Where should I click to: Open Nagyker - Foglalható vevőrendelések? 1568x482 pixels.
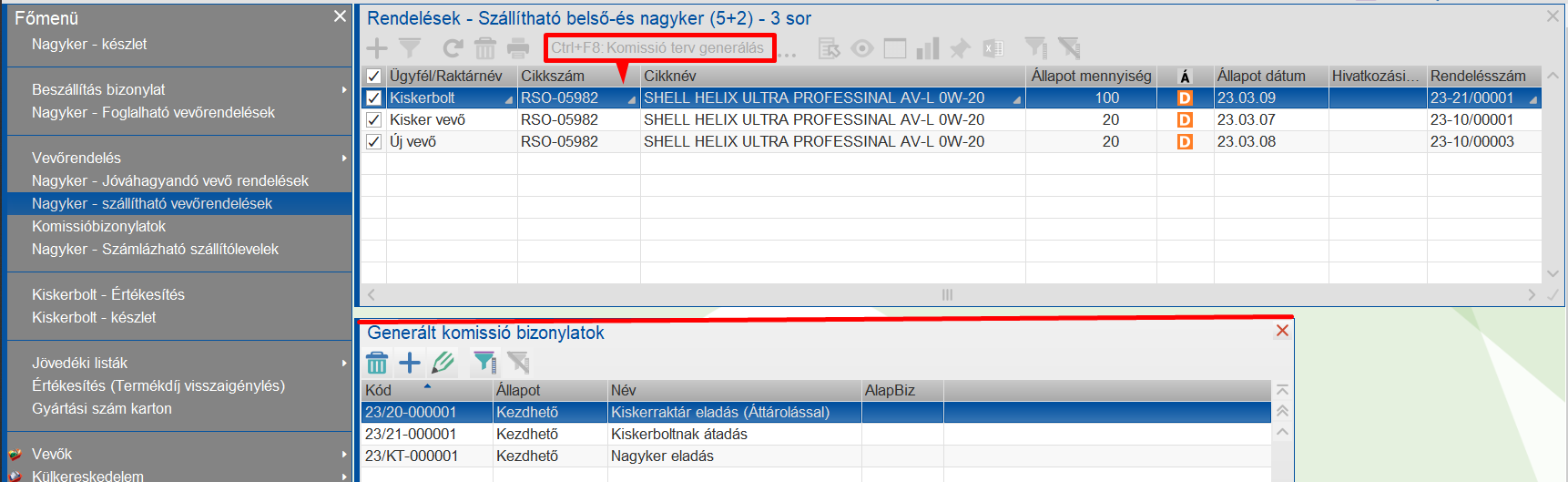click(x=153, y=112)
